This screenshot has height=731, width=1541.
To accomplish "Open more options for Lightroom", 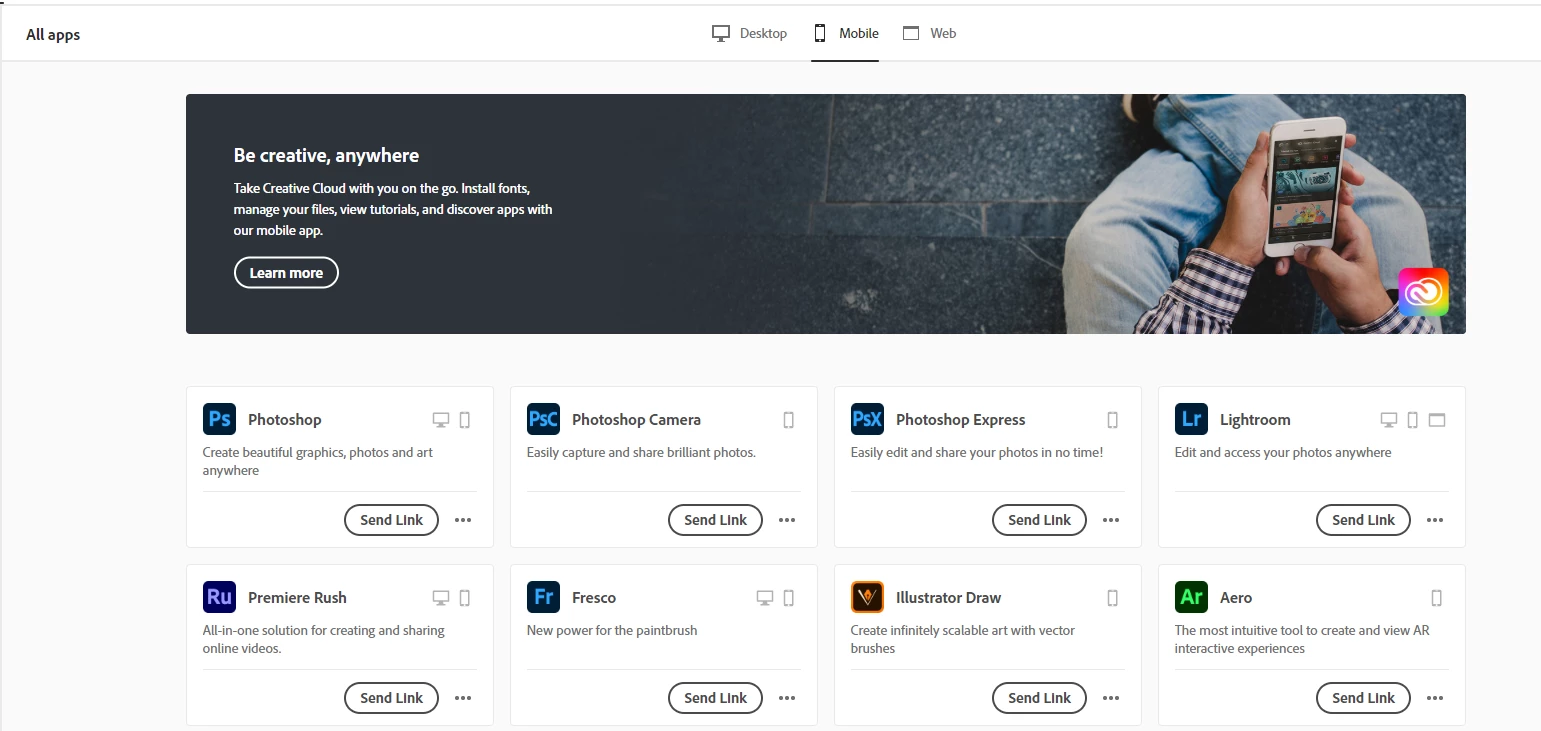I will click(1435, 520).
